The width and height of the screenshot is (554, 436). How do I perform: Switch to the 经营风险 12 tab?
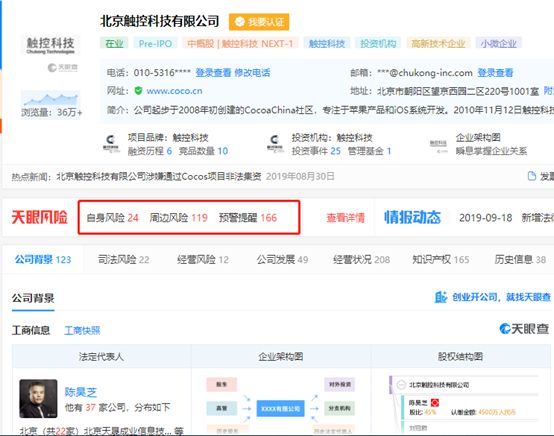203,259
